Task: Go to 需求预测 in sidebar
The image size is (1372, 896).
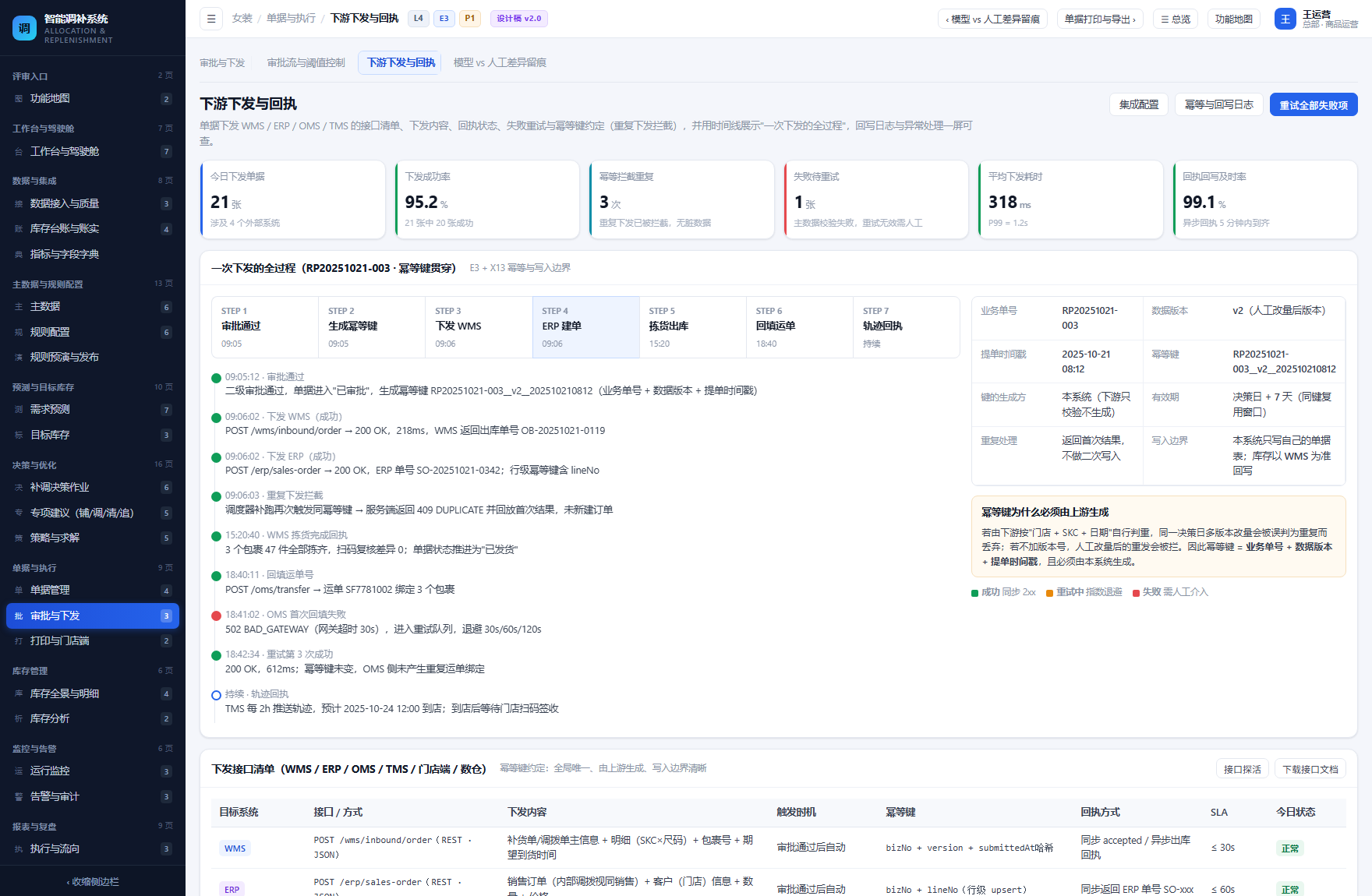Action: 93,410
